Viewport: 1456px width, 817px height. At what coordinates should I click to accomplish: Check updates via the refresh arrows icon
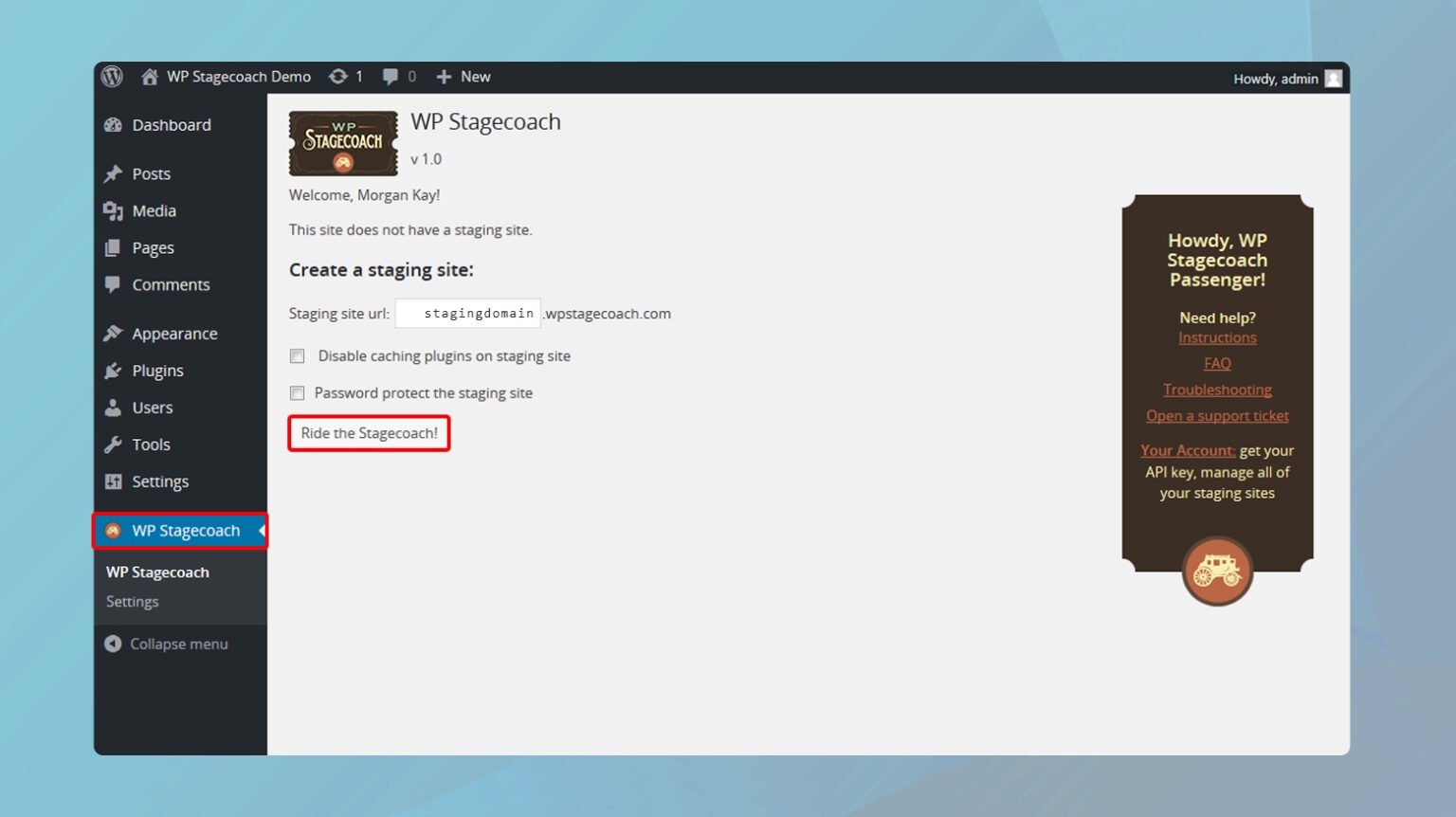(338, 77)
